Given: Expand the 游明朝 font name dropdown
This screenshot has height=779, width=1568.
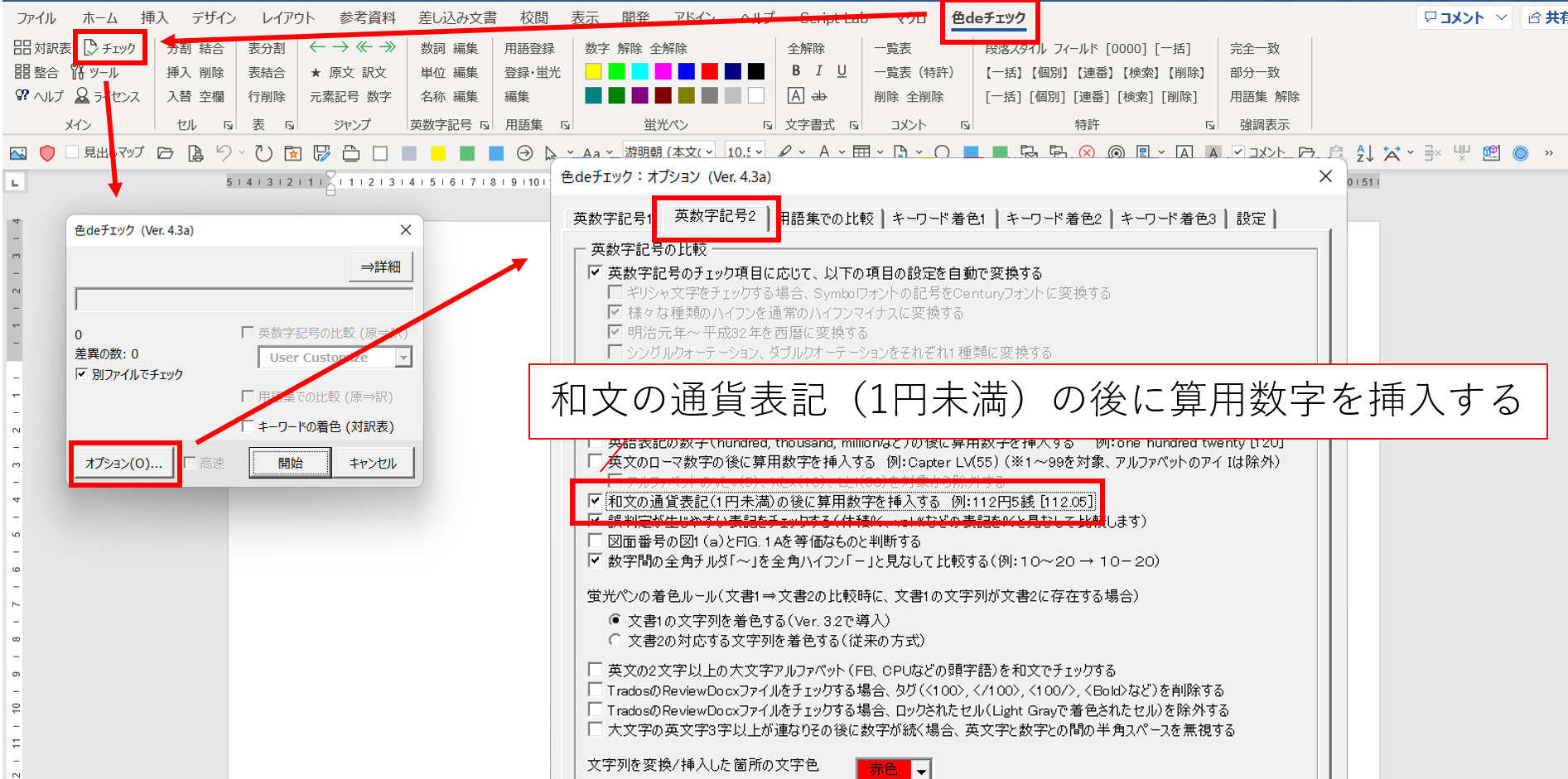Looking at the screenshot, I should tap(709, 153).
